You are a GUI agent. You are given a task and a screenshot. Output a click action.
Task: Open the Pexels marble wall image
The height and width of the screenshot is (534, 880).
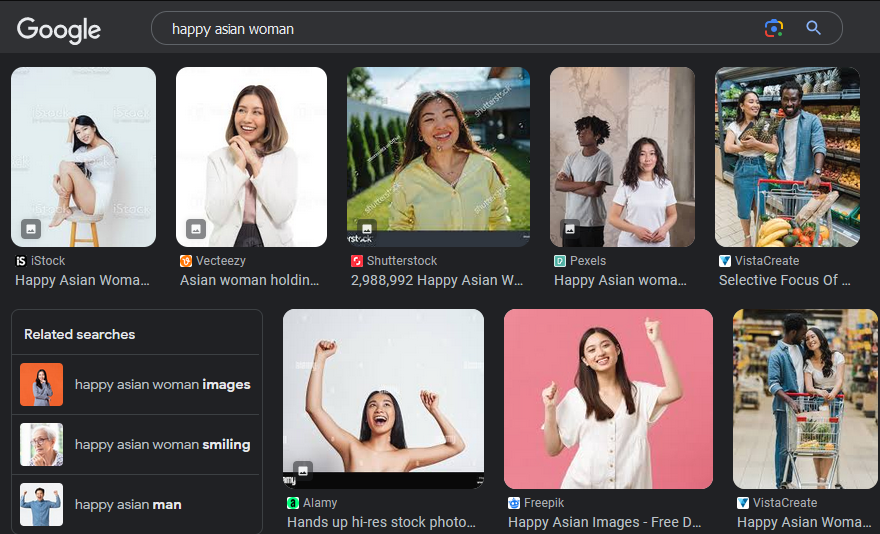(622, 157)
